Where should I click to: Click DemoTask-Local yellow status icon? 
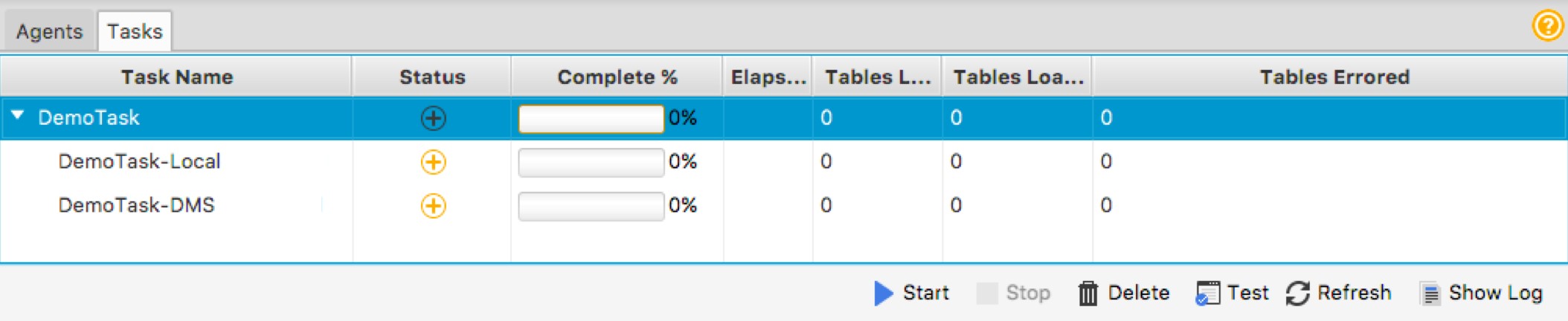pos(433,162)
